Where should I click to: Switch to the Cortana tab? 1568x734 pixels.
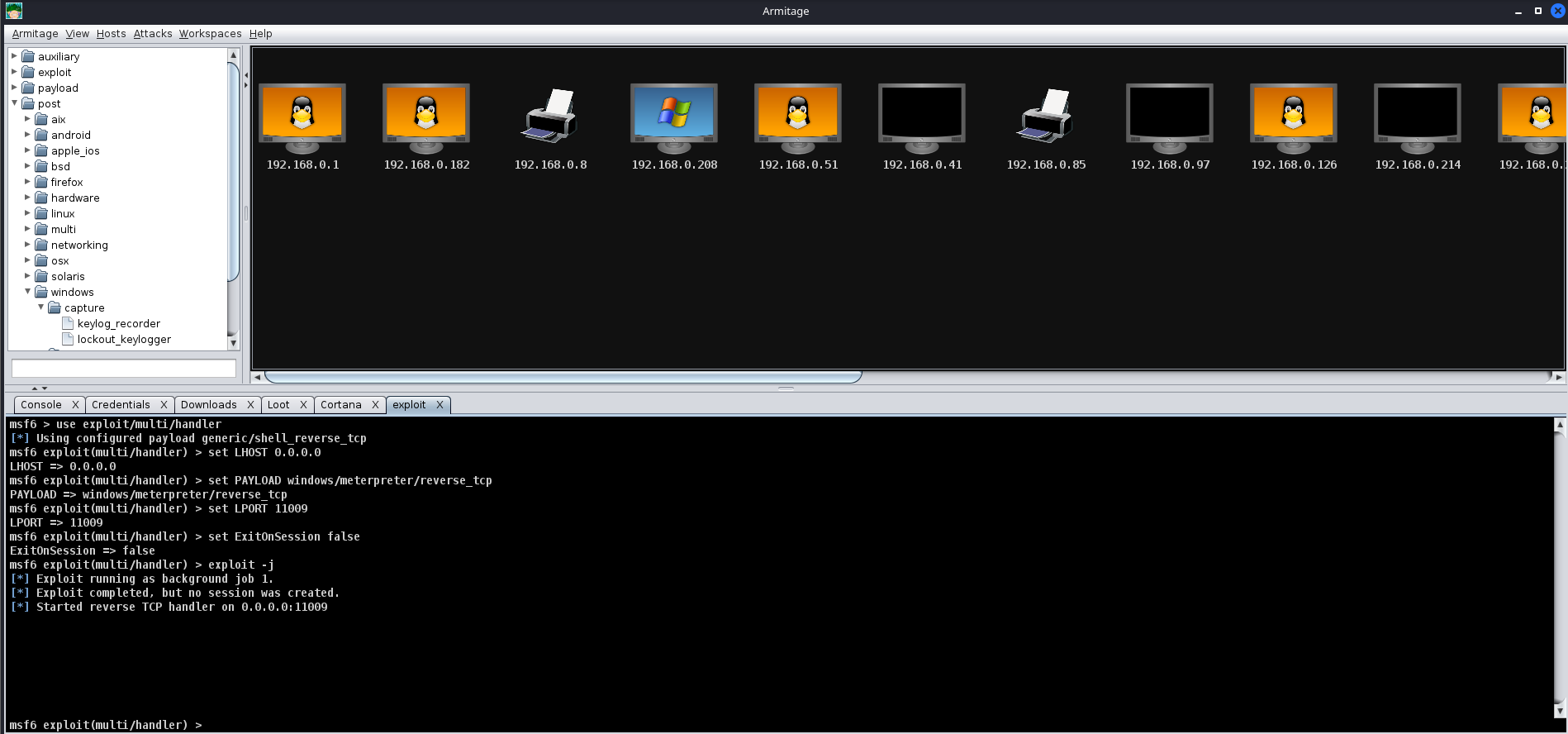pyautogui.click(x=340, y=405)
